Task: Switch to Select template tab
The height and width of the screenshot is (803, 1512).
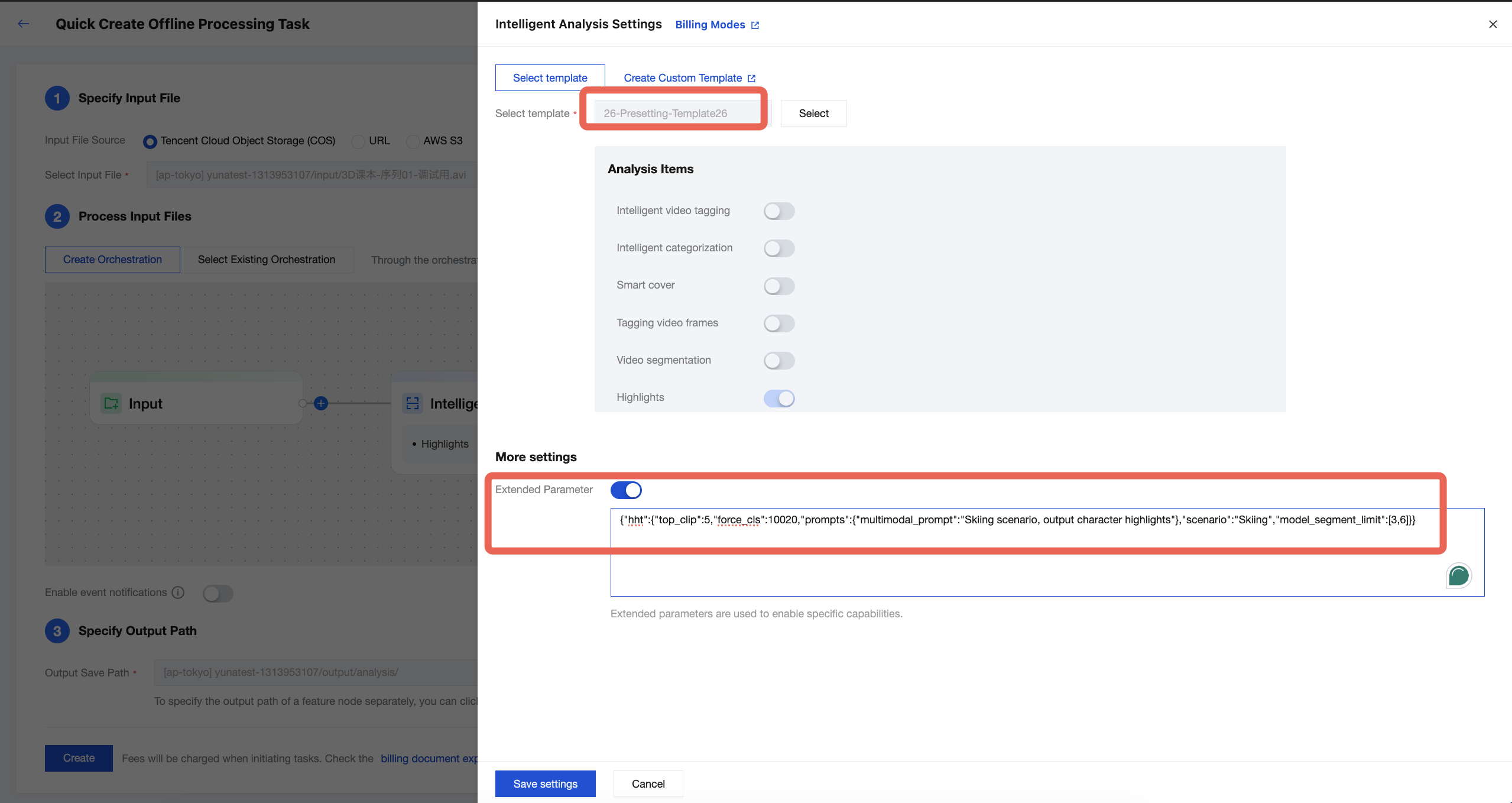Action: point(550,78)
